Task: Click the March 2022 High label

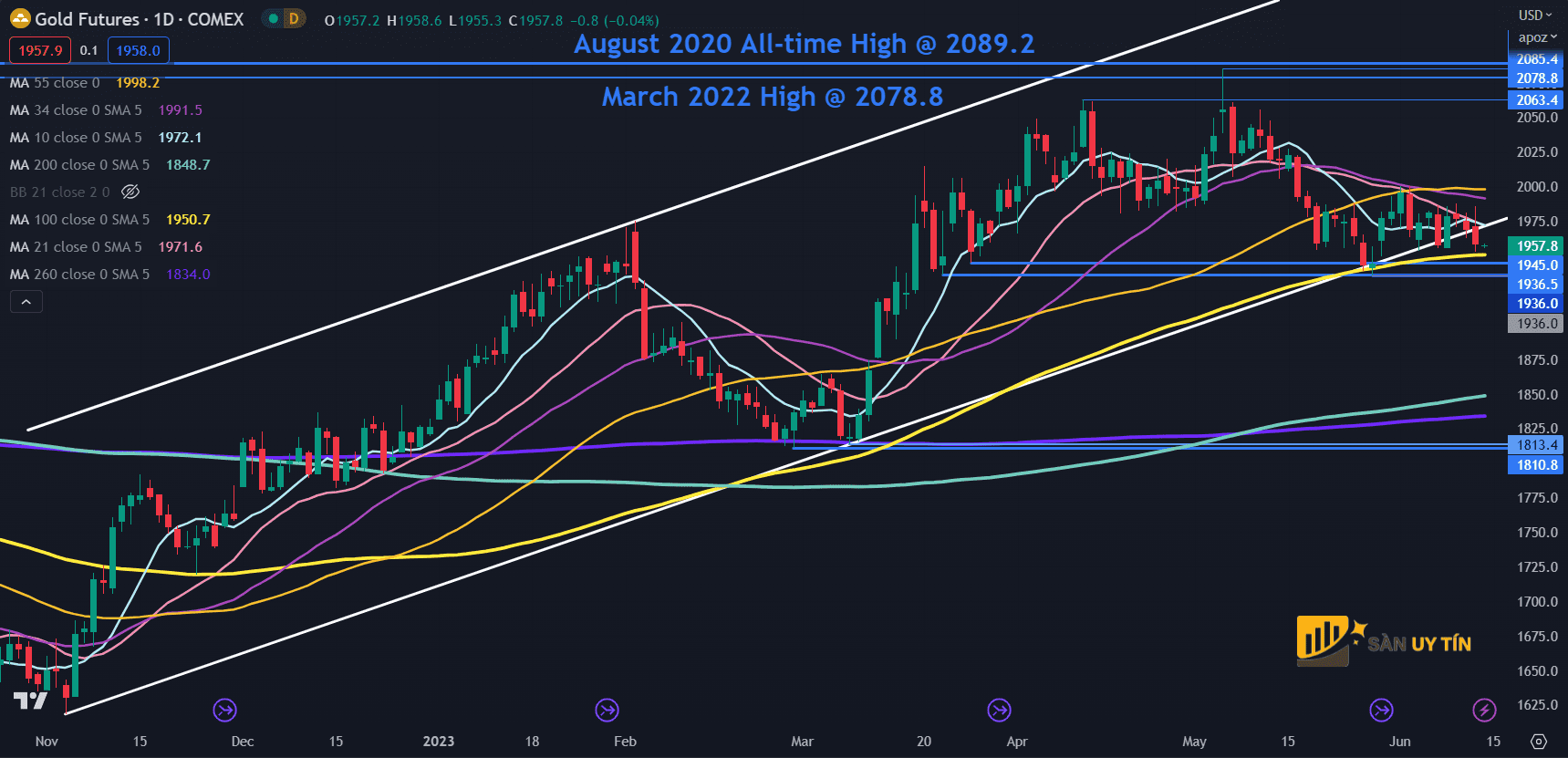Action: click(773, 97)
